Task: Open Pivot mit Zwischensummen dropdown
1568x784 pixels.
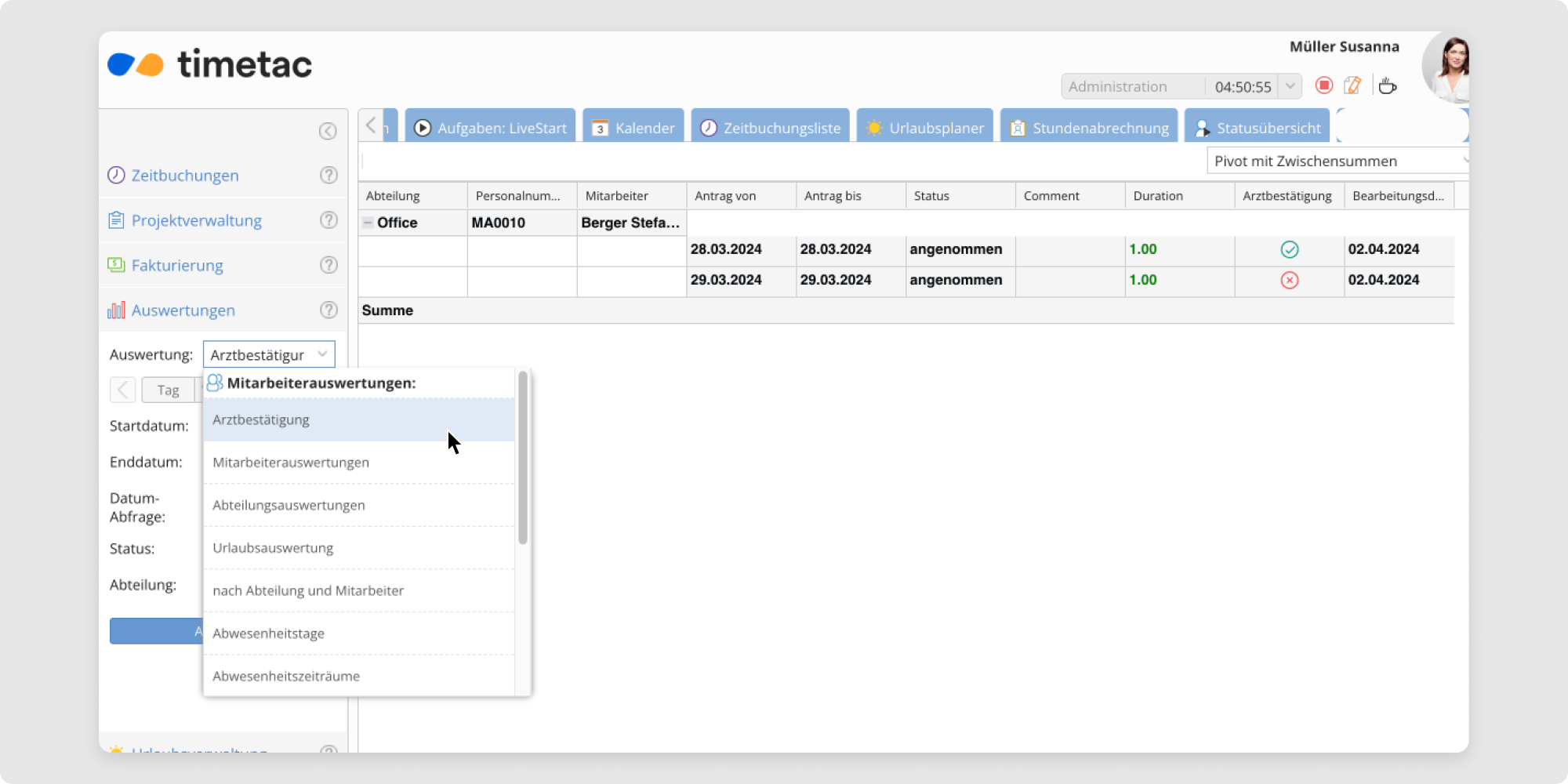Action: click(1337, 161)
